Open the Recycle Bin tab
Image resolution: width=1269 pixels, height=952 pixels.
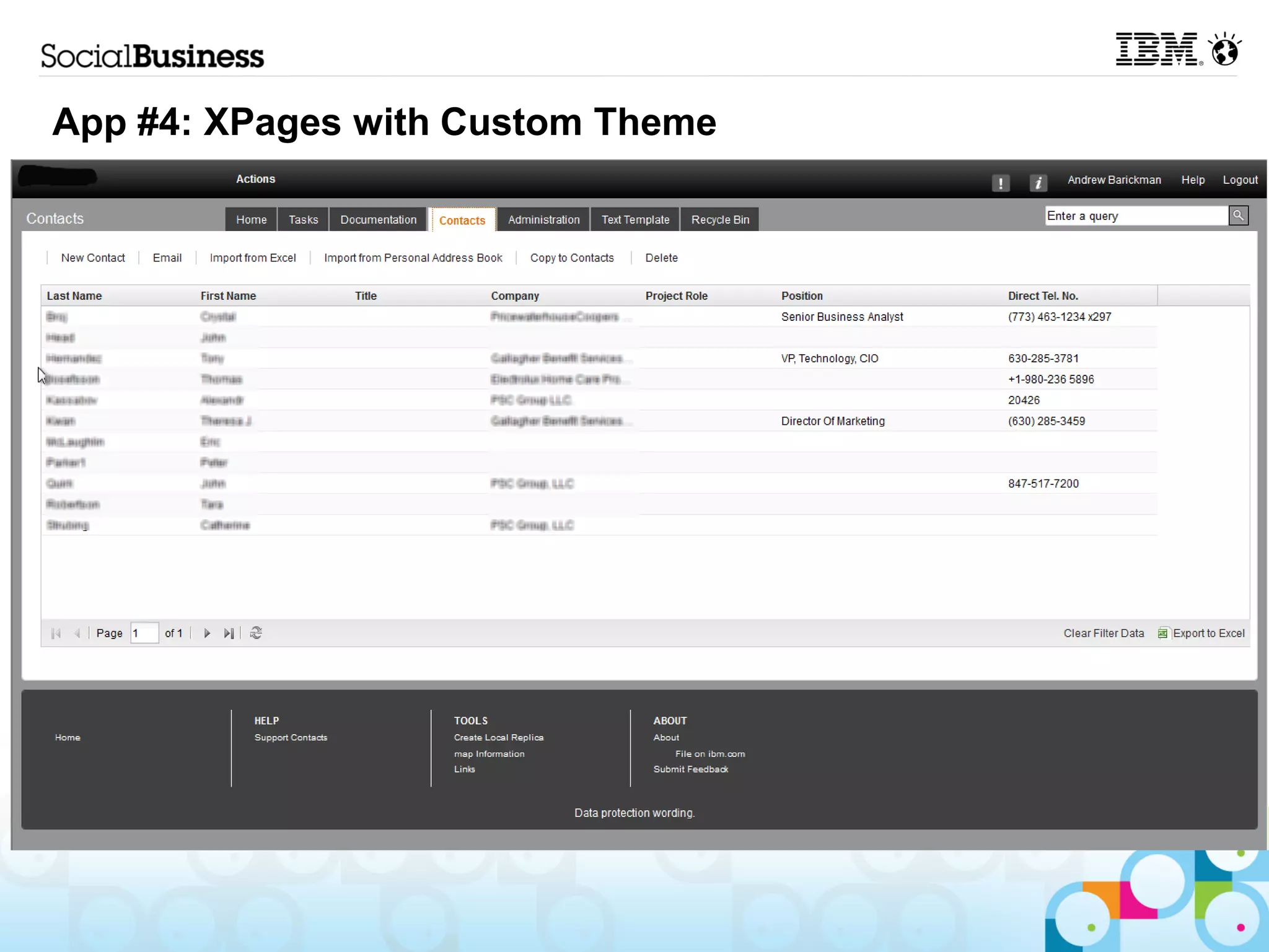(720, 219)
